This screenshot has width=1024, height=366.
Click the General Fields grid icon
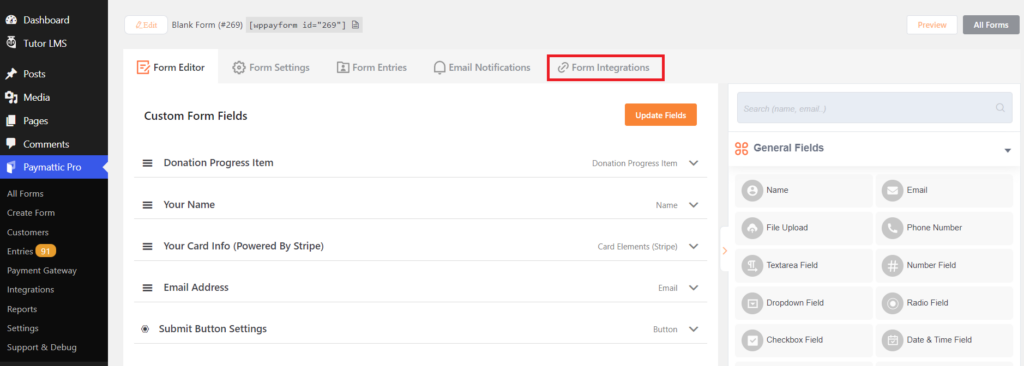[x=741, y=148]
